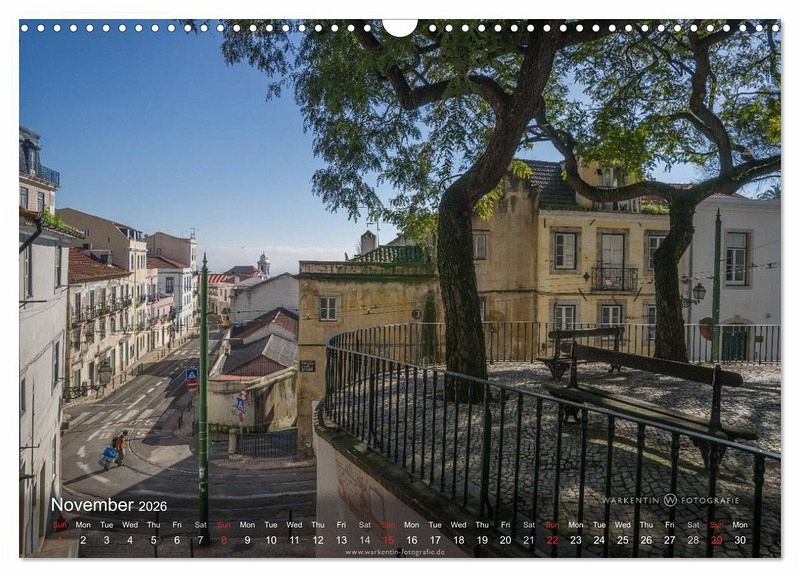Select date 7 in the calendar row

pyautogui.click(x=201, y=540)
